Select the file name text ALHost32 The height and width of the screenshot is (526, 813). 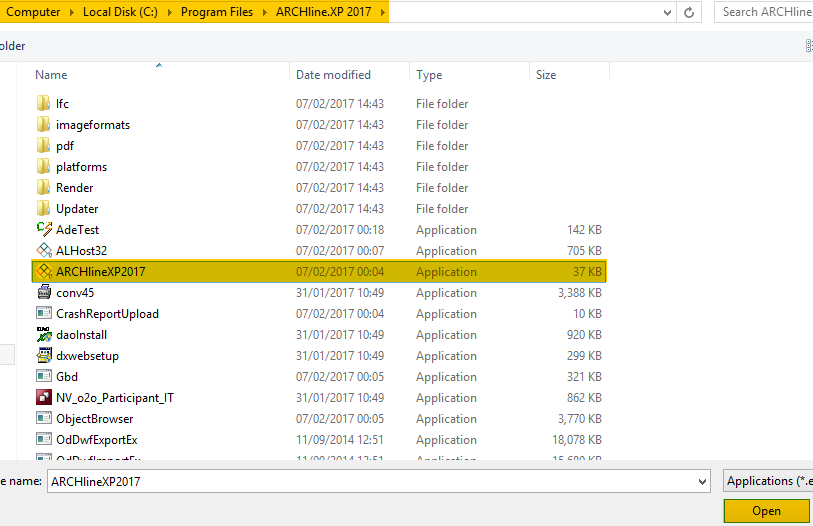81,251
